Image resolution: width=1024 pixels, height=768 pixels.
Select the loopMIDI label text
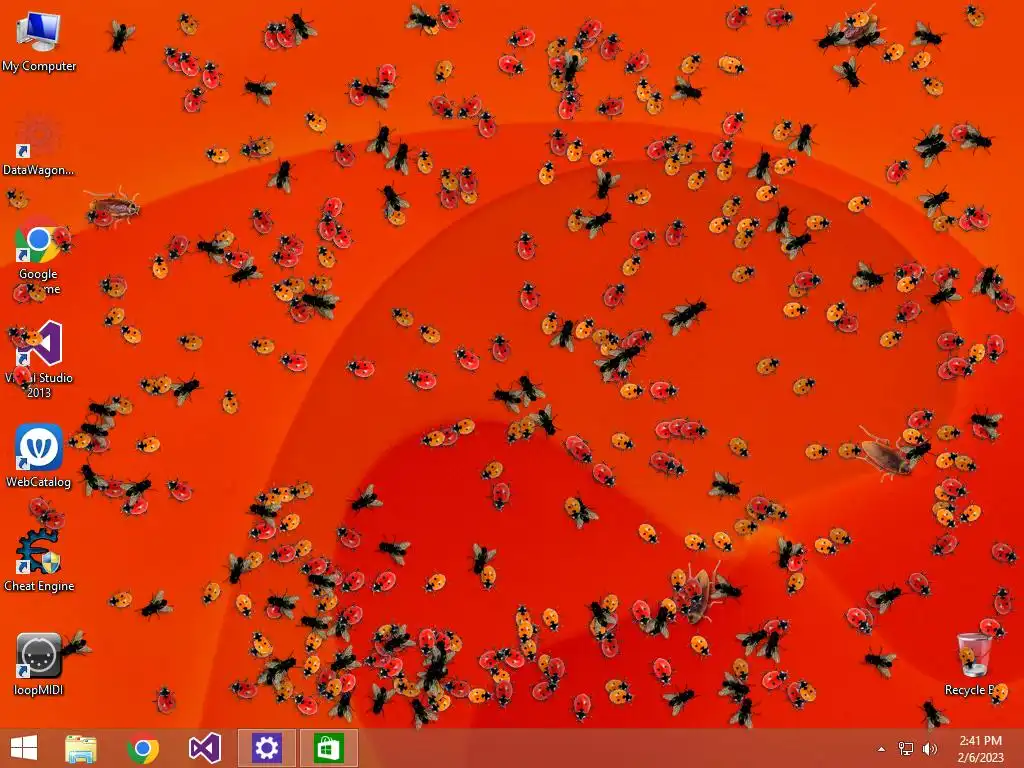tap(39, 690)
